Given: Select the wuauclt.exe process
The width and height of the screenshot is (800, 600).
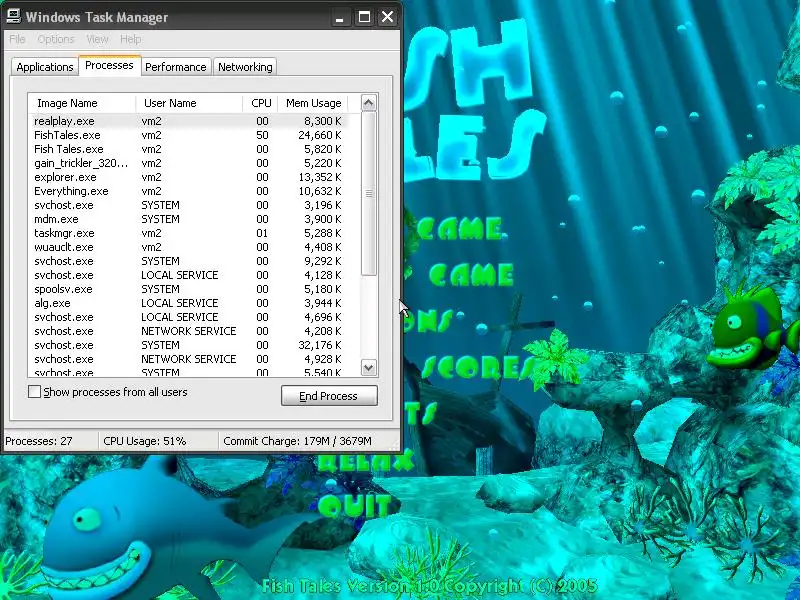Looking at the screenshot, I should point(188,247).
